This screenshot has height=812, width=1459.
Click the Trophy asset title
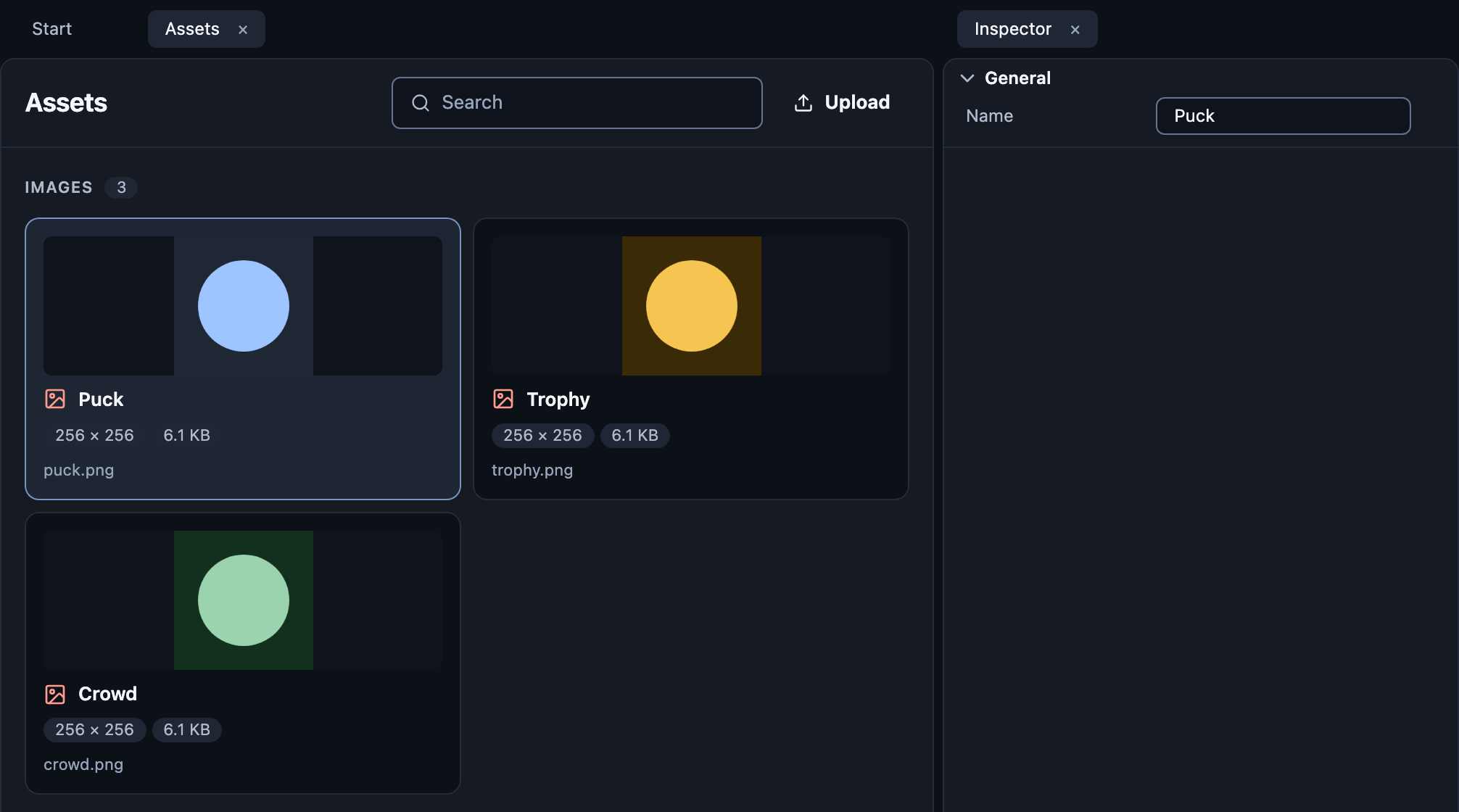(x=558, y=399)
